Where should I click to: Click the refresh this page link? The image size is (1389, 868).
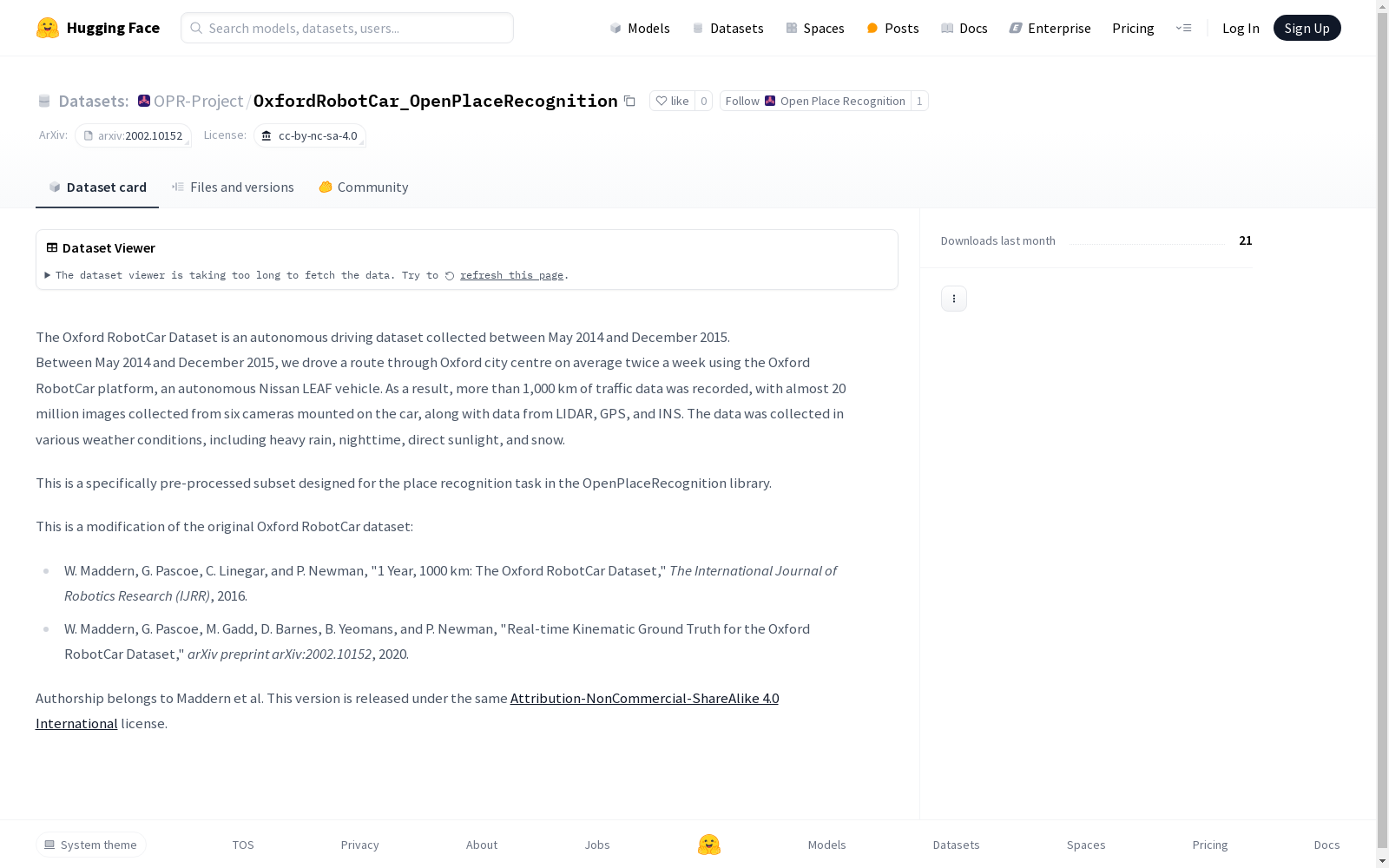click(511, 275)
